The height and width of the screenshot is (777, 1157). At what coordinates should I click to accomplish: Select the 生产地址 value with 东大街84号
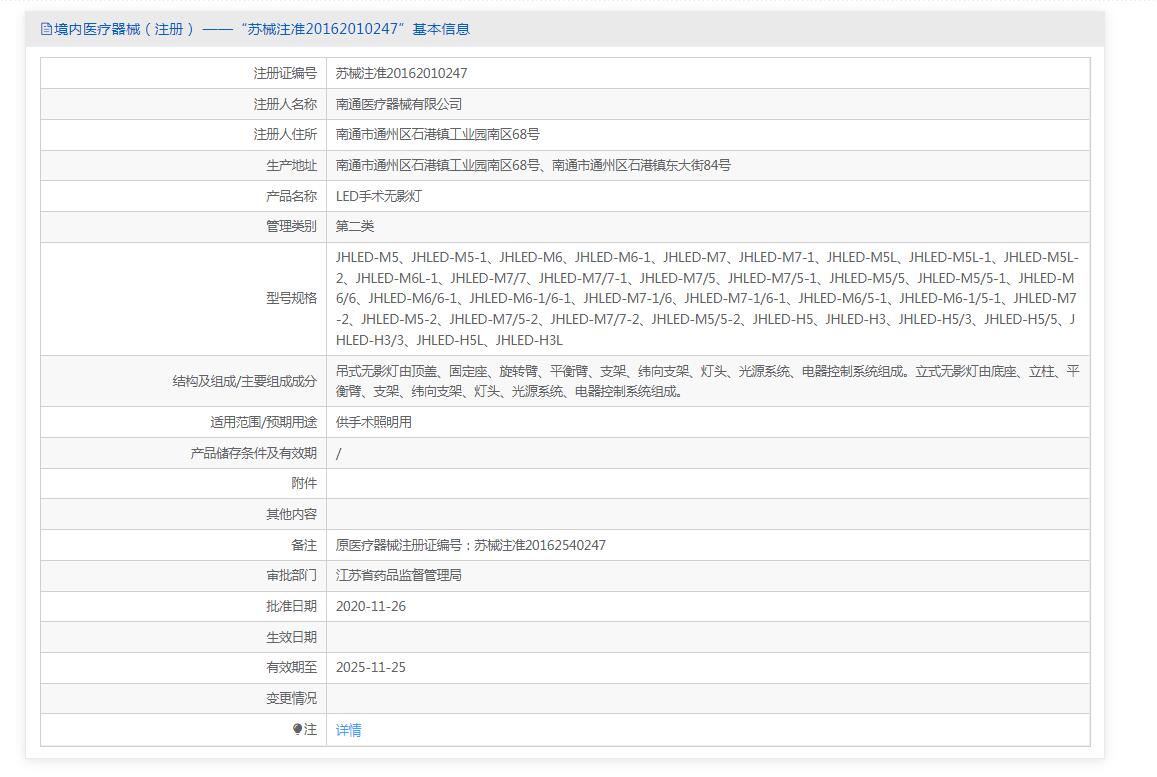tap(533, 165)
